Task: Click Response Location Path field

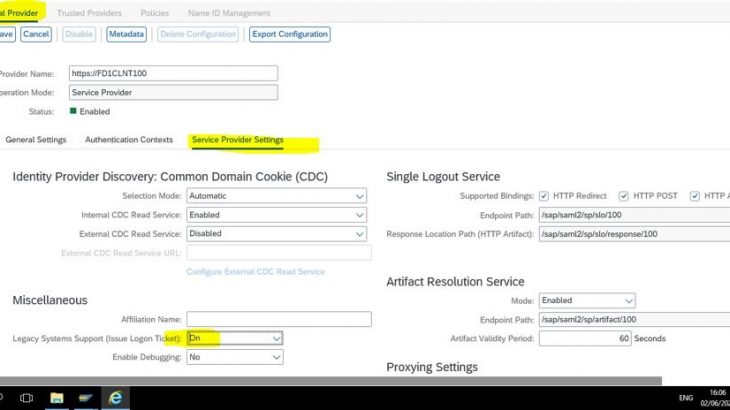Action: (634, 234)
